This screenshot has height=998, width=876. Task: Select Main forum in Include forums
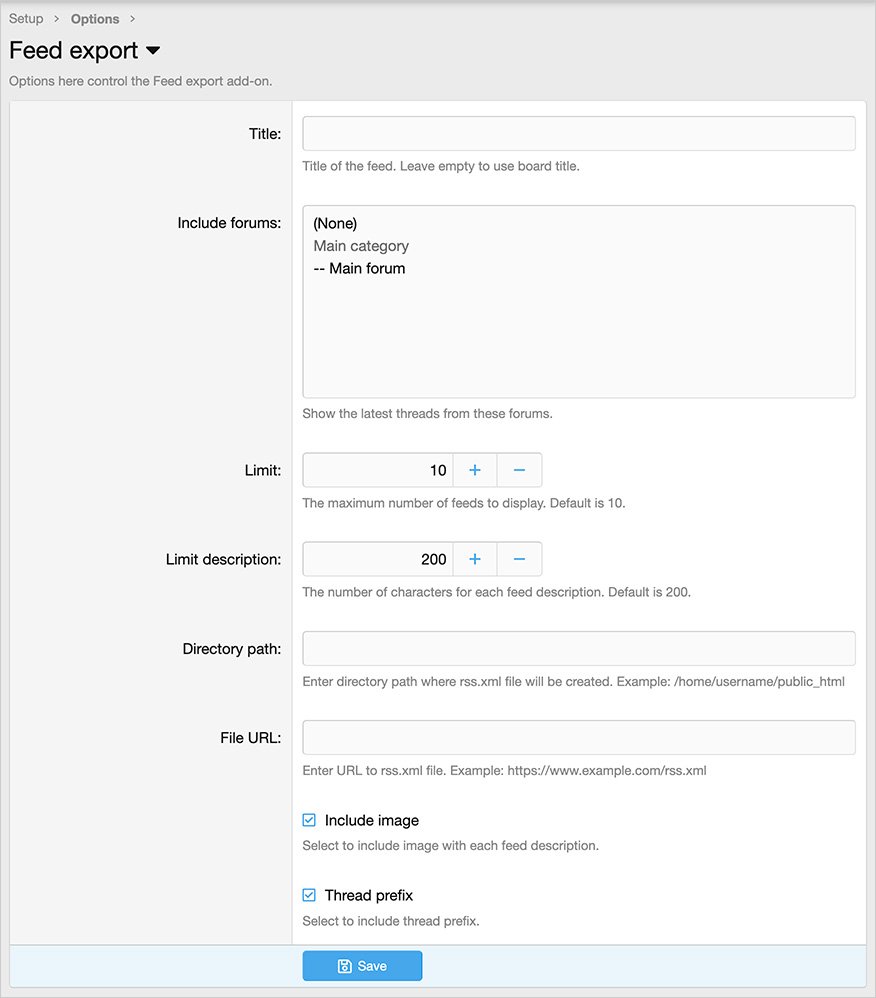pos(359,268)
